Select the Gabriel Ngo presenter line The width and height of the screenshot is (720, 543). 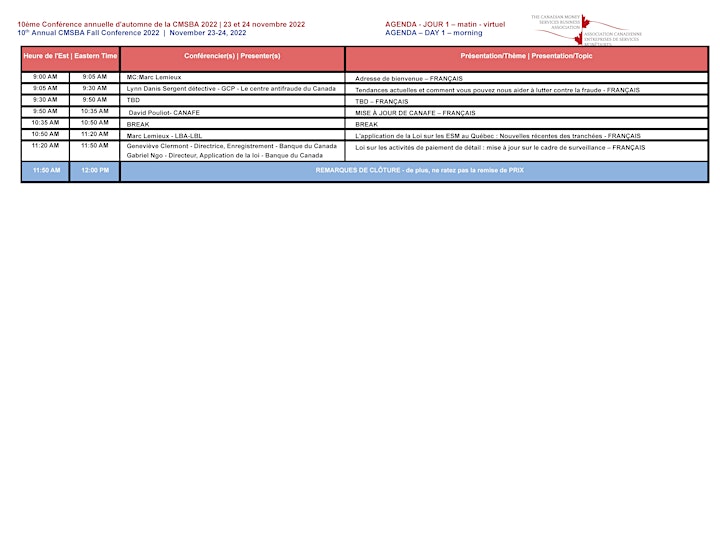click(225, 156)
